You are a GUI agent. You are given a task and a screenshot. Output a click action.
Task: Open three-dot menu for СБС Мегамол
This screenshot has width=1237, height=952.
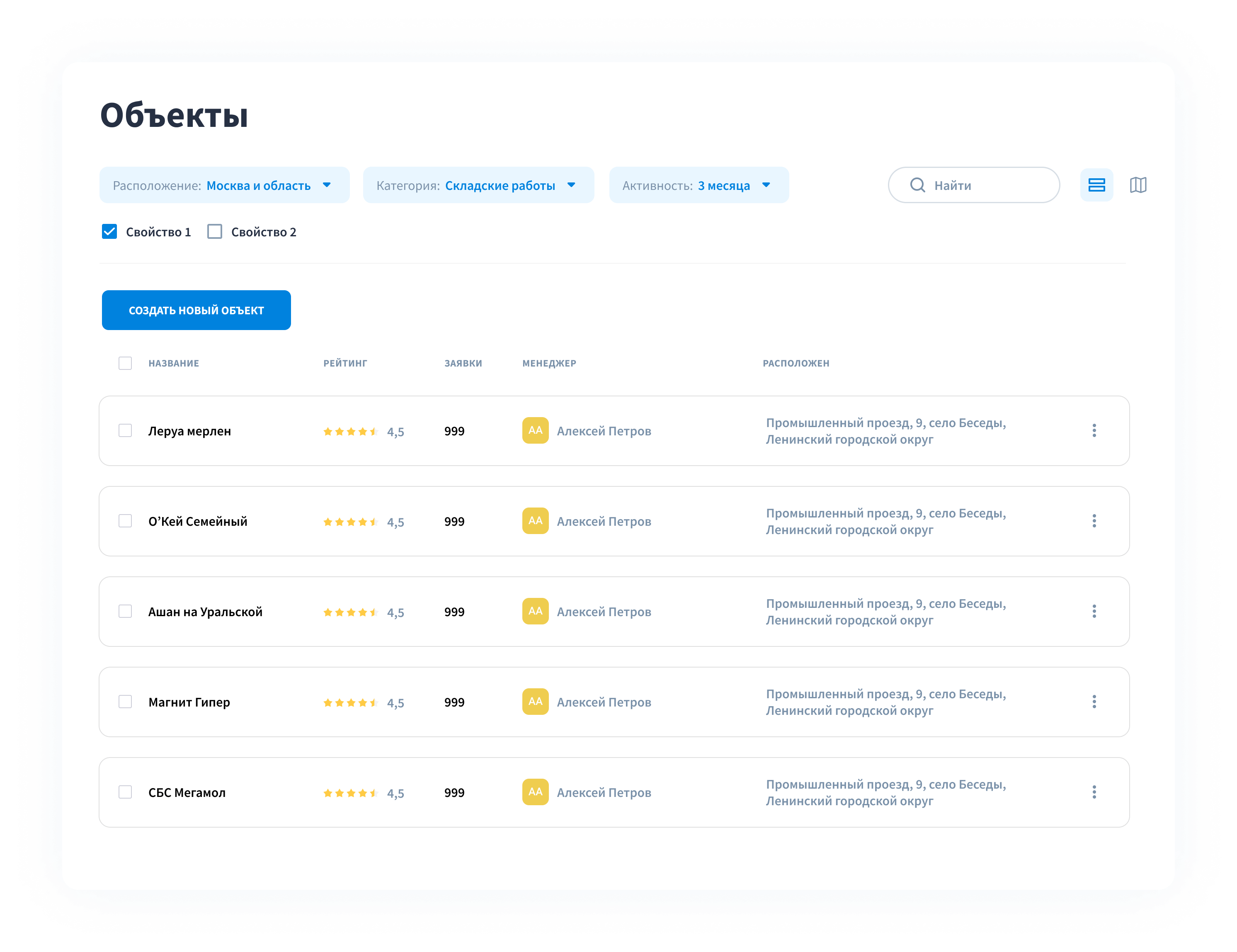(x=1094, y=792)
